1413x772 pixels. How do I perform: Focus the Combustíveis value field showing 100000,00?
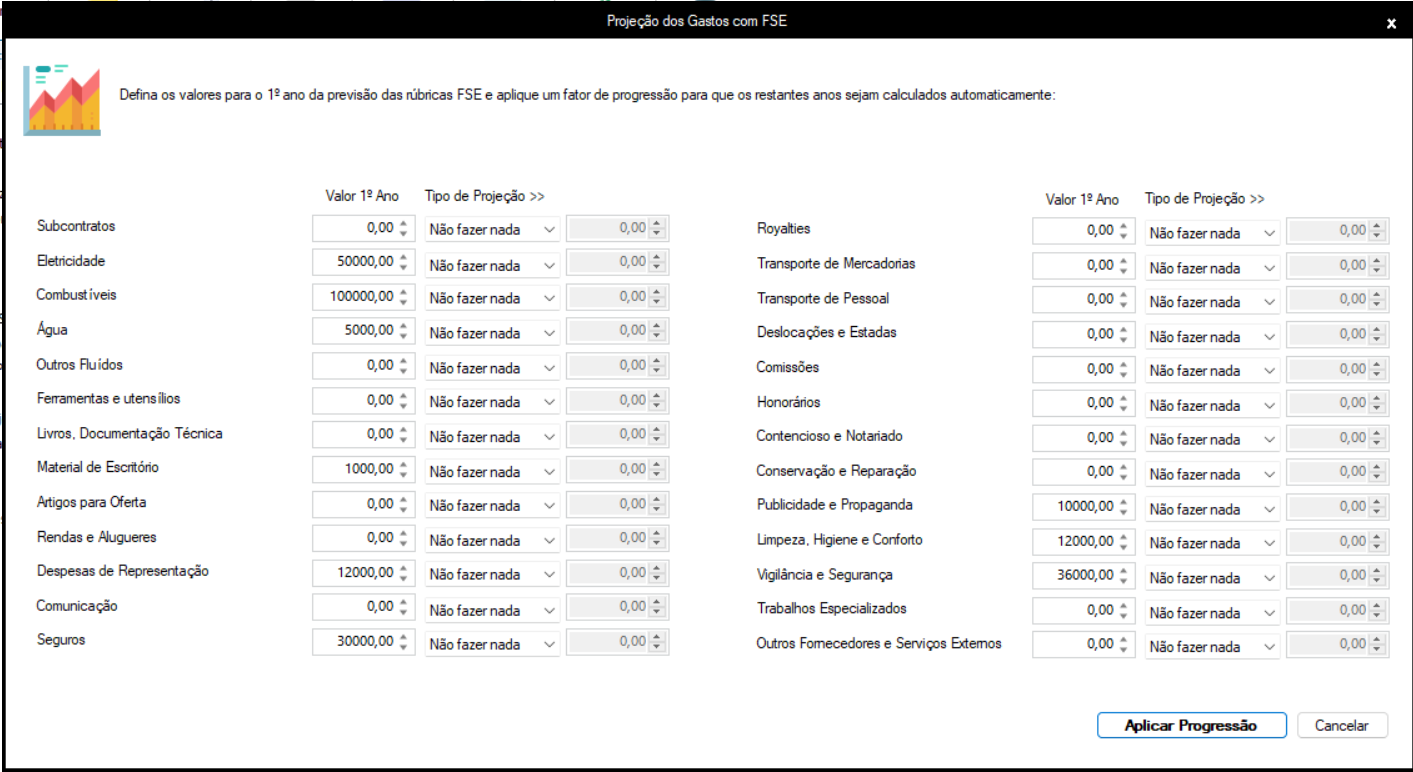363,297
